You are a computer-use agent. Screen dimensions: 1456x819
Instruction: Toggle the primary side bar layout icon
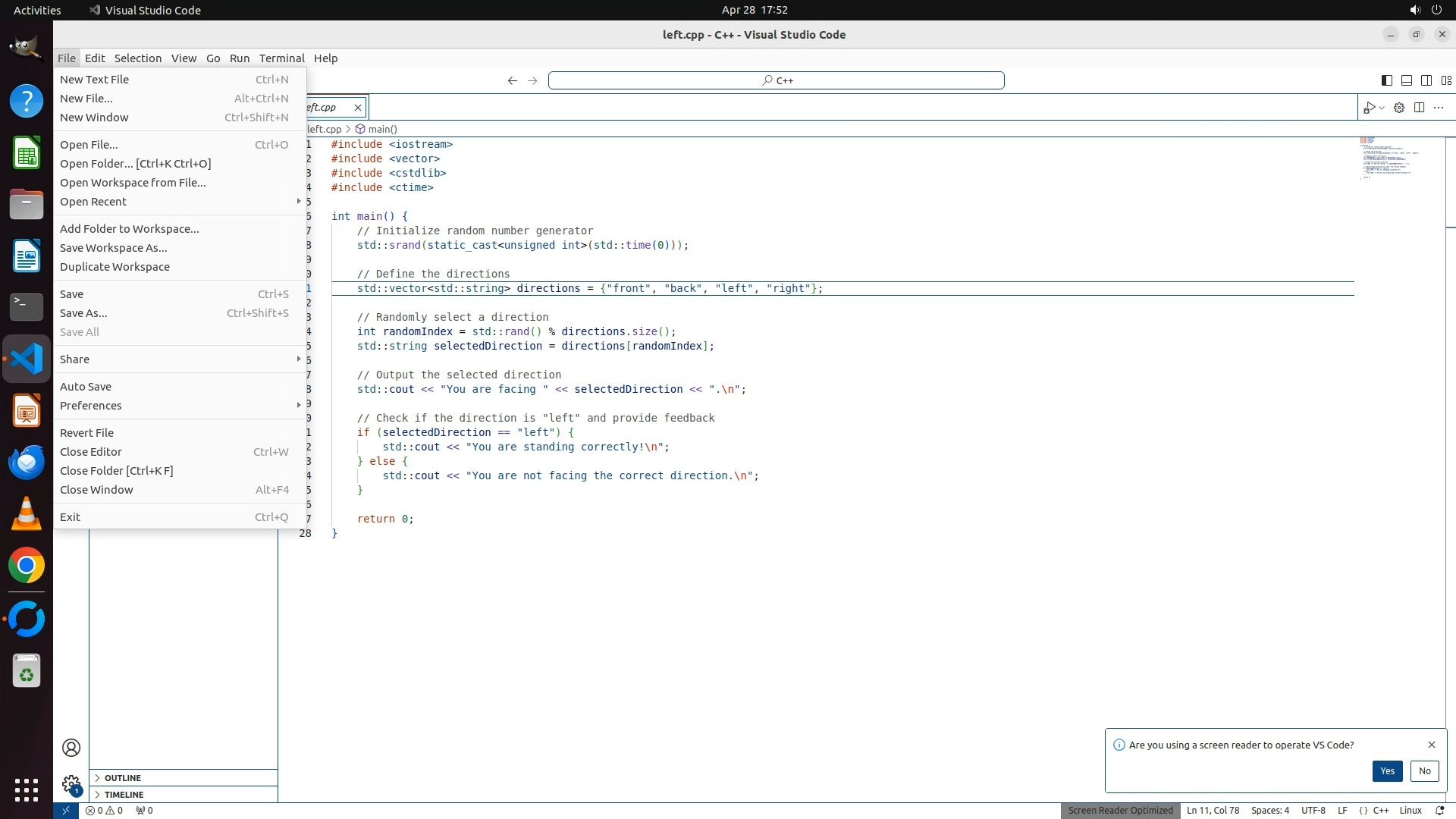pyautogui.click(x=1386, y=80)
